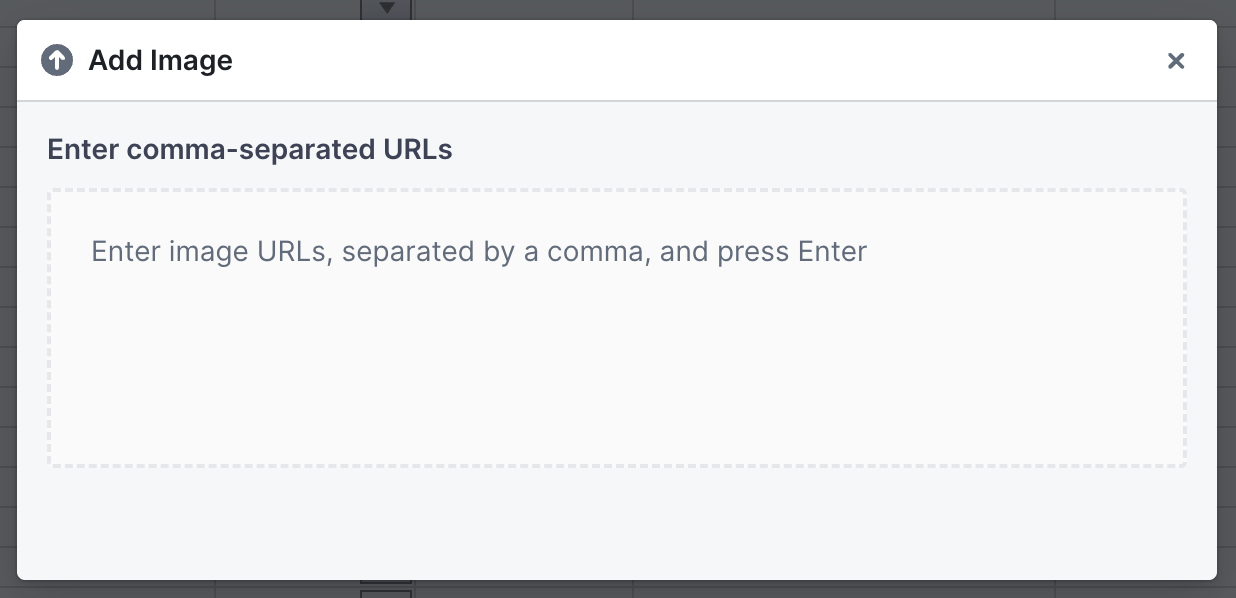Click the dimmed cell box beneath the dialog
Viewport: 1236px width, 598px height.
pos(386,590)
